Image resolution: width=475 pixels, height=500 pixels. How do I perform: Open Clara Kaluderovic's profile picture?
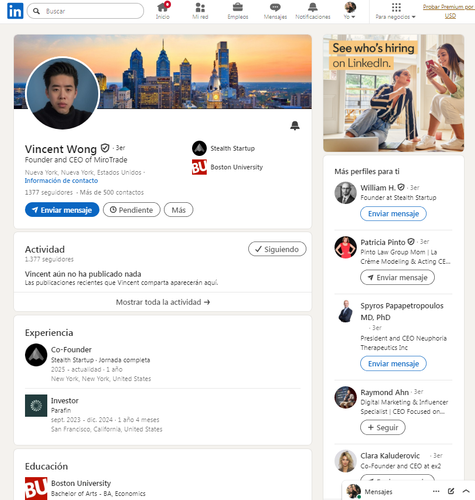click(346, 461)
